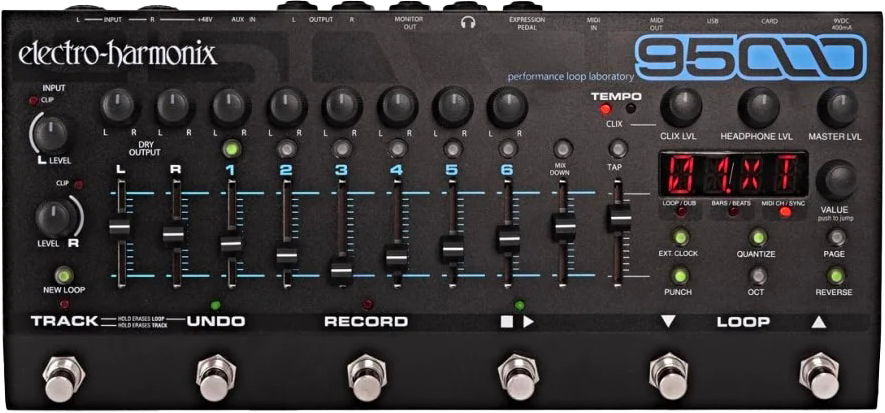The height and width of the screenshot is (413, 885).
Task: Stomp the loop up arrow footswitch
Action: coord(820,377)
